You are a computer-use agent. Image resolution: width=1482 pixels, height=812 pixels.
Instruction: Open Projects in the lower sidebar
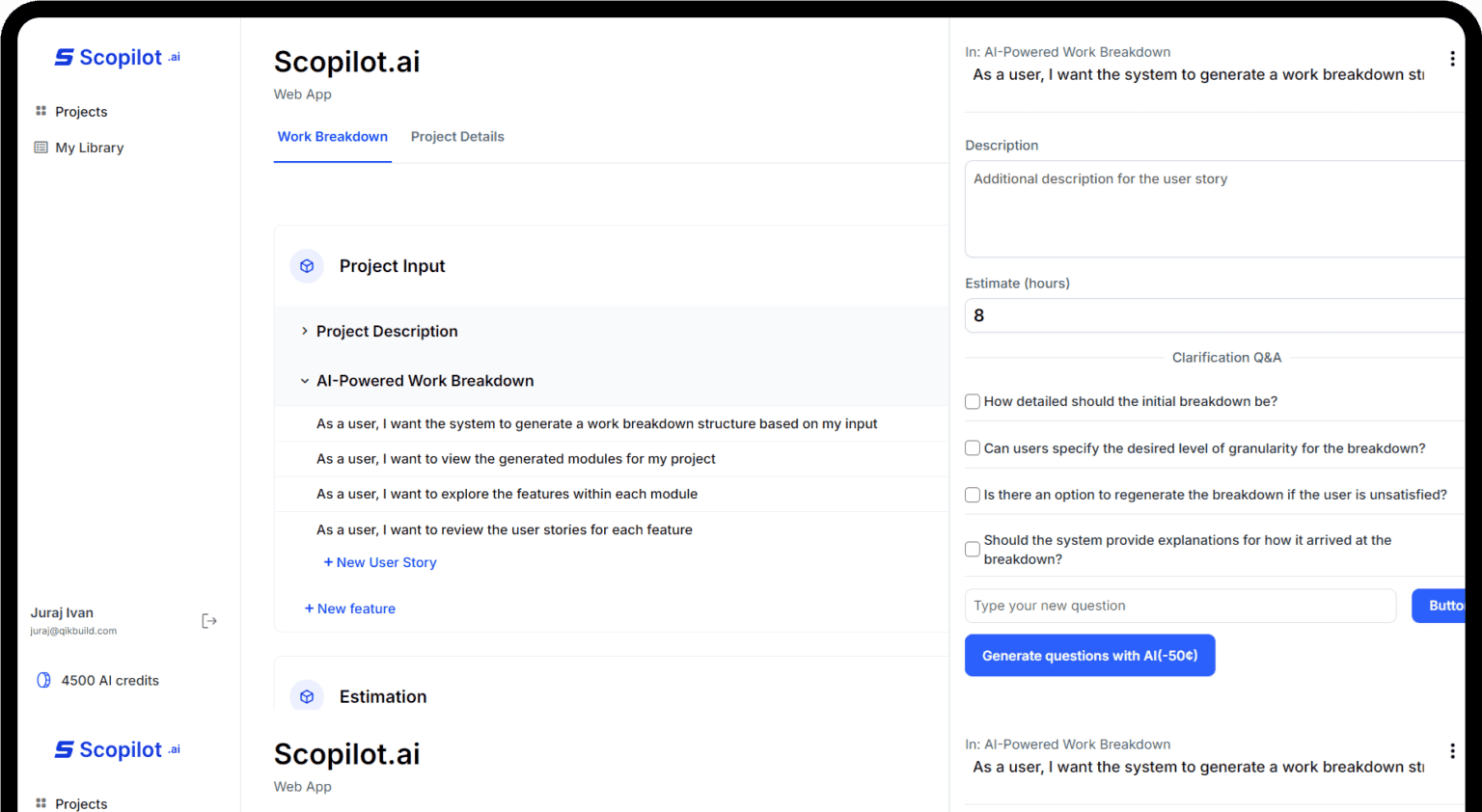(x=81, y=803)
